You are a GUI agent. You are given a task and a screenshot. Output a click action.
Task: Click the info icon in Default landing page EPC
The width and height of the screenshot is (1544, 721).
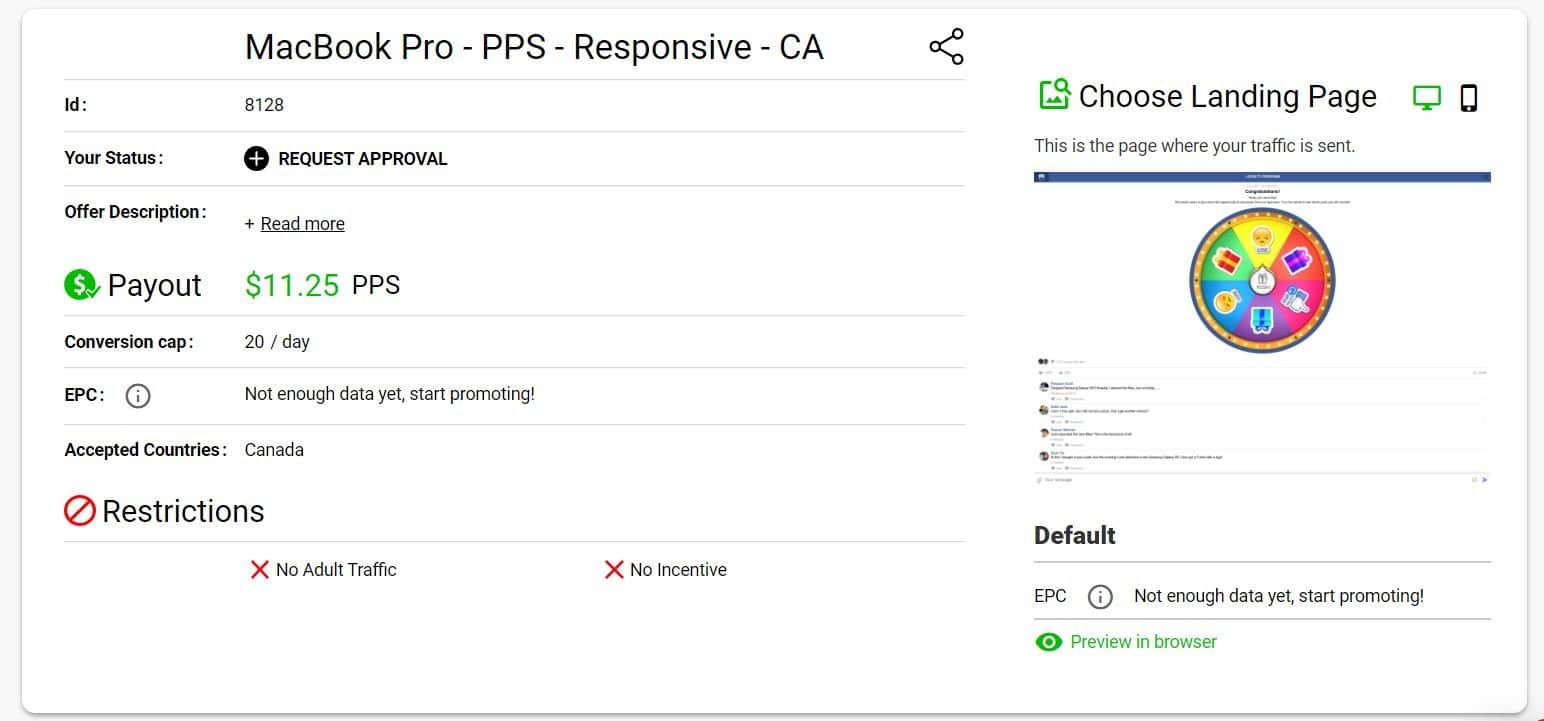tap(1100, 597)
